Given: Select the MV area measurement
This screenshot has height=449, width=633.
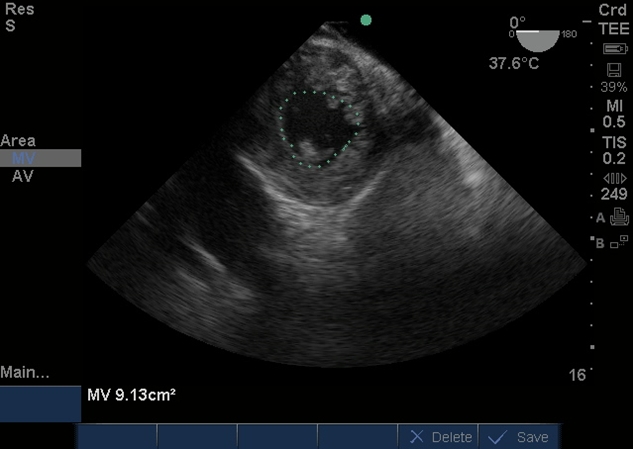Looking at the screenshot, I should tap(40, 158).
